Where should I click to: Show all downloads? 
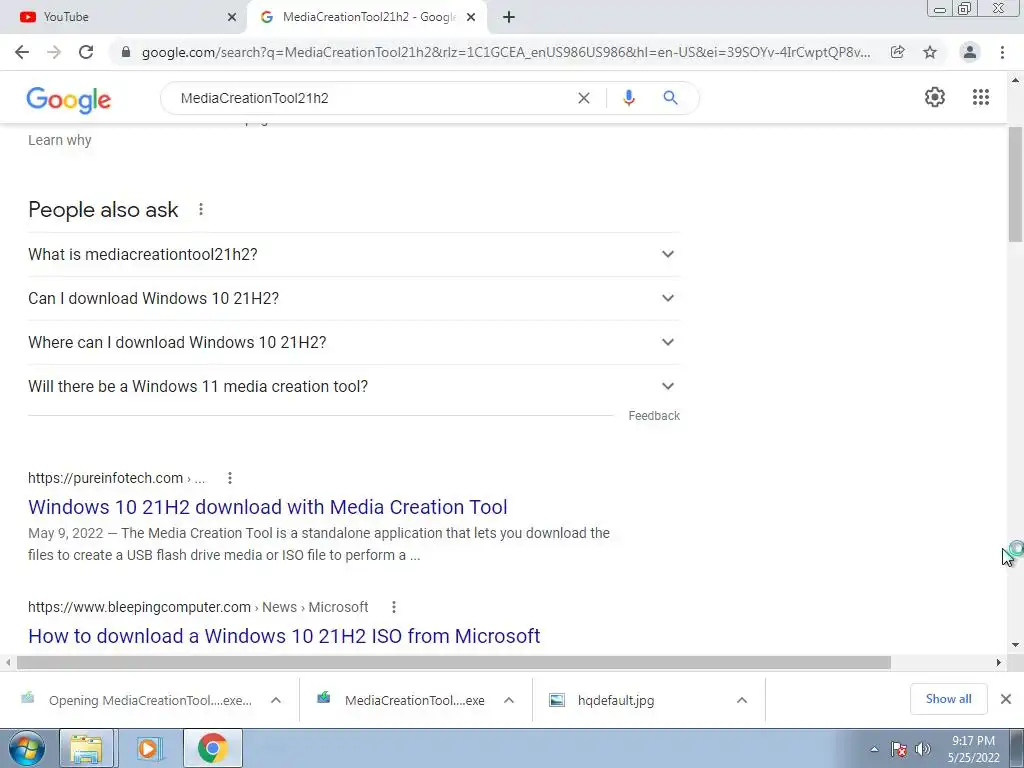click(x=948, y=699)
